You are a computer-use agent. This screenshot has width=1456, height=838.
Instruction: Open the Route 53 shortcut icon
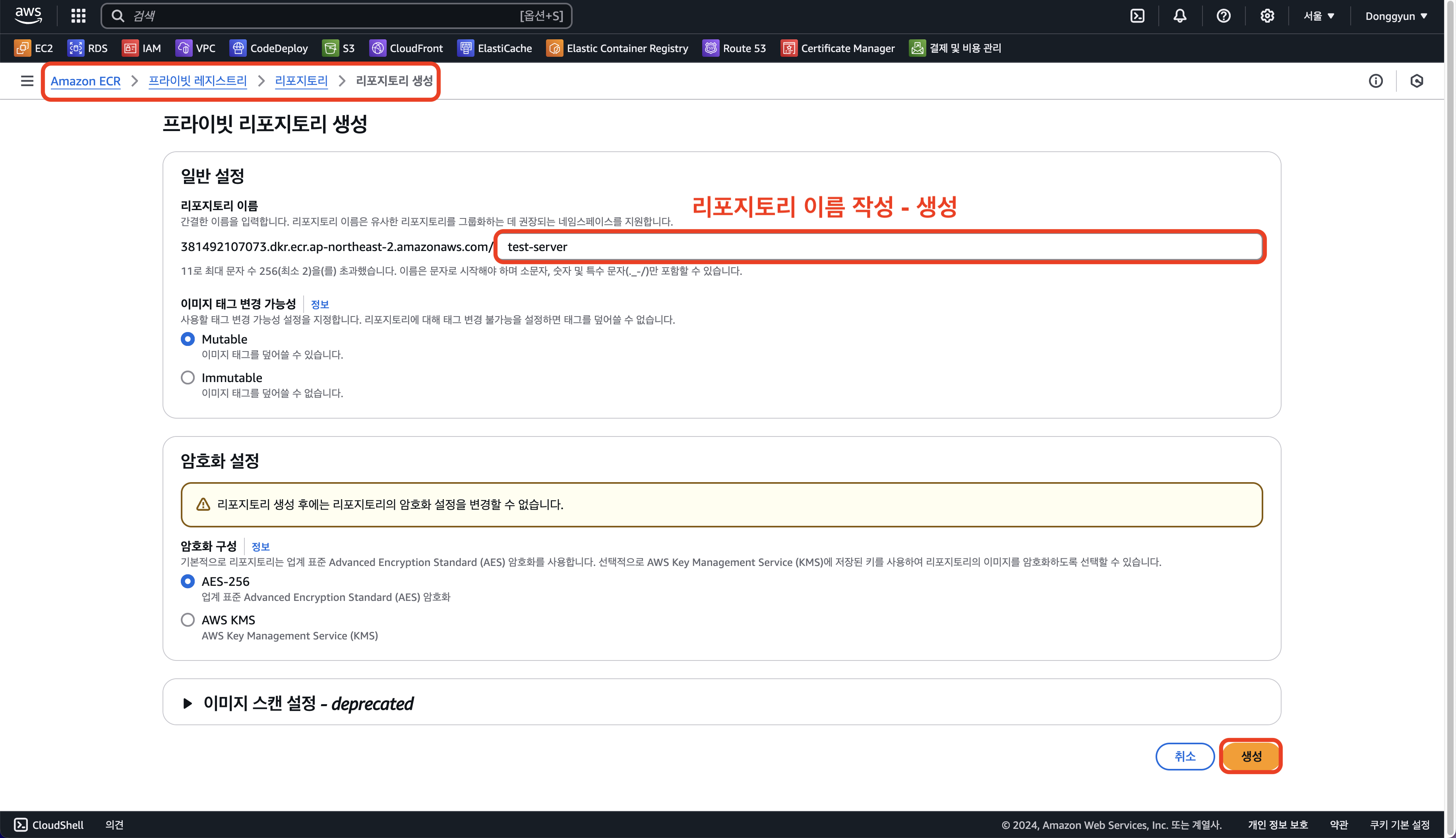711,48
